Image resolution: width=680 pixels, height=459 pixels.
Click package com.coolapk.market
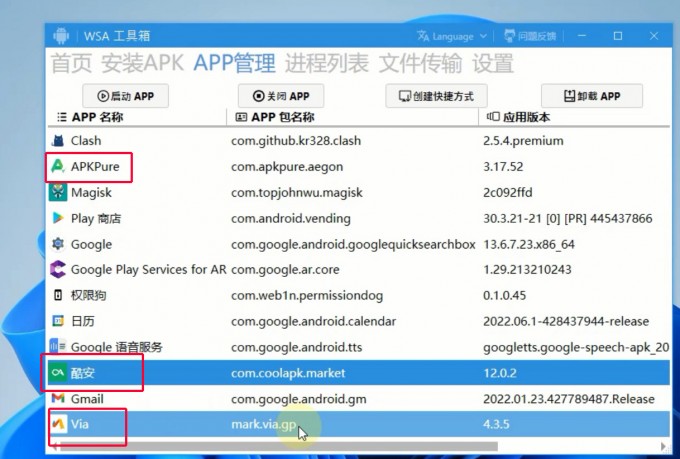(x=288, y=373)
